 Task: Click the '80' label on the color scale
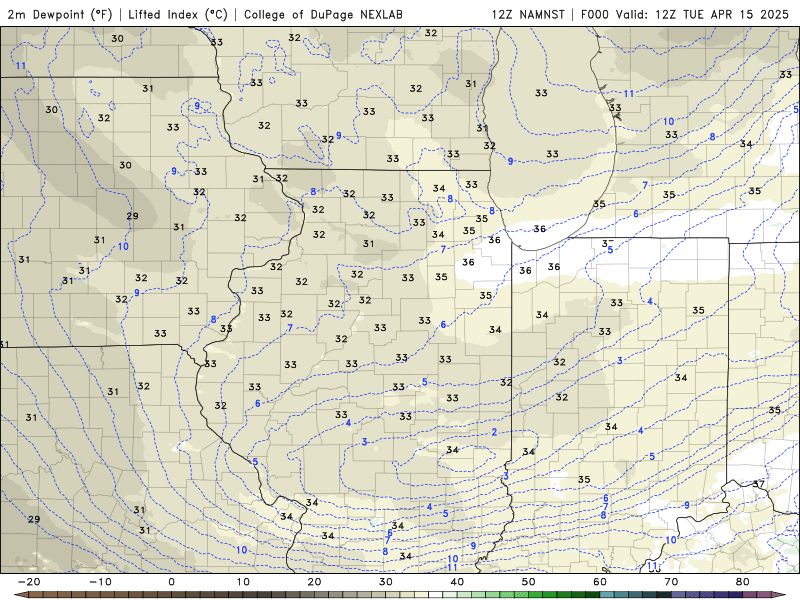[743, 582]
